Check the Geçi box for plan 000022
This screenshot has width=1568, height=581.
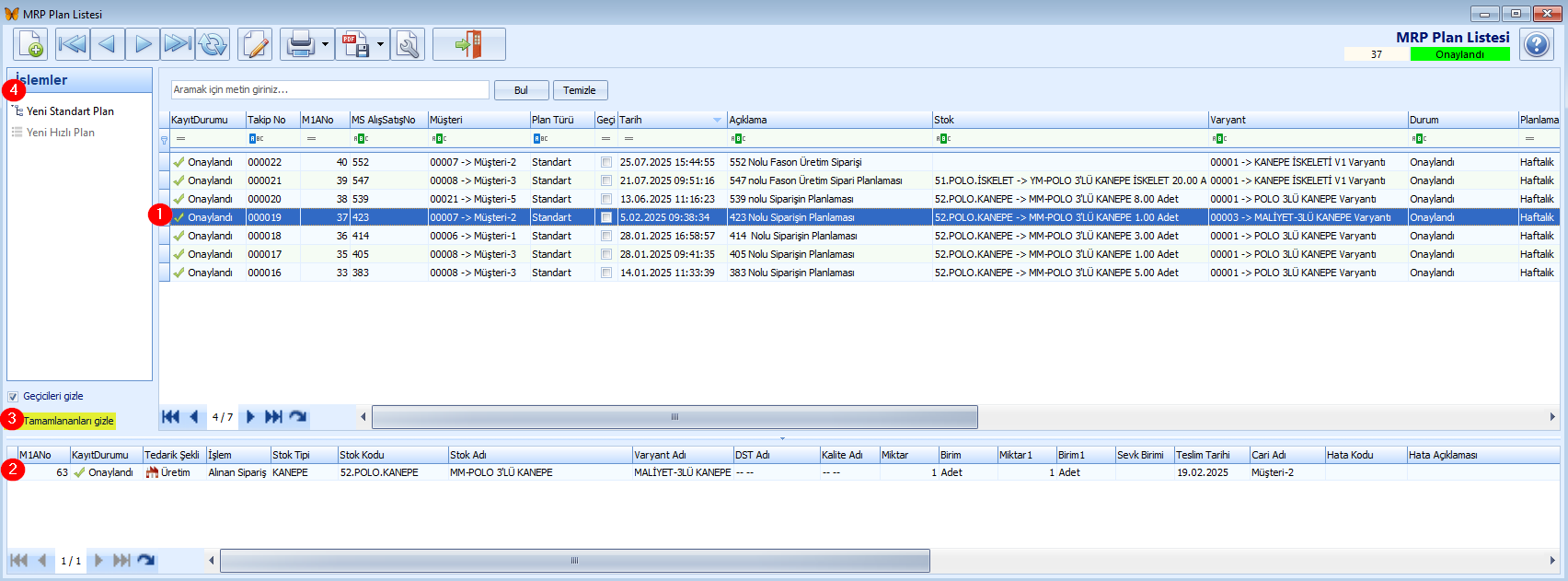pos(605,162)
